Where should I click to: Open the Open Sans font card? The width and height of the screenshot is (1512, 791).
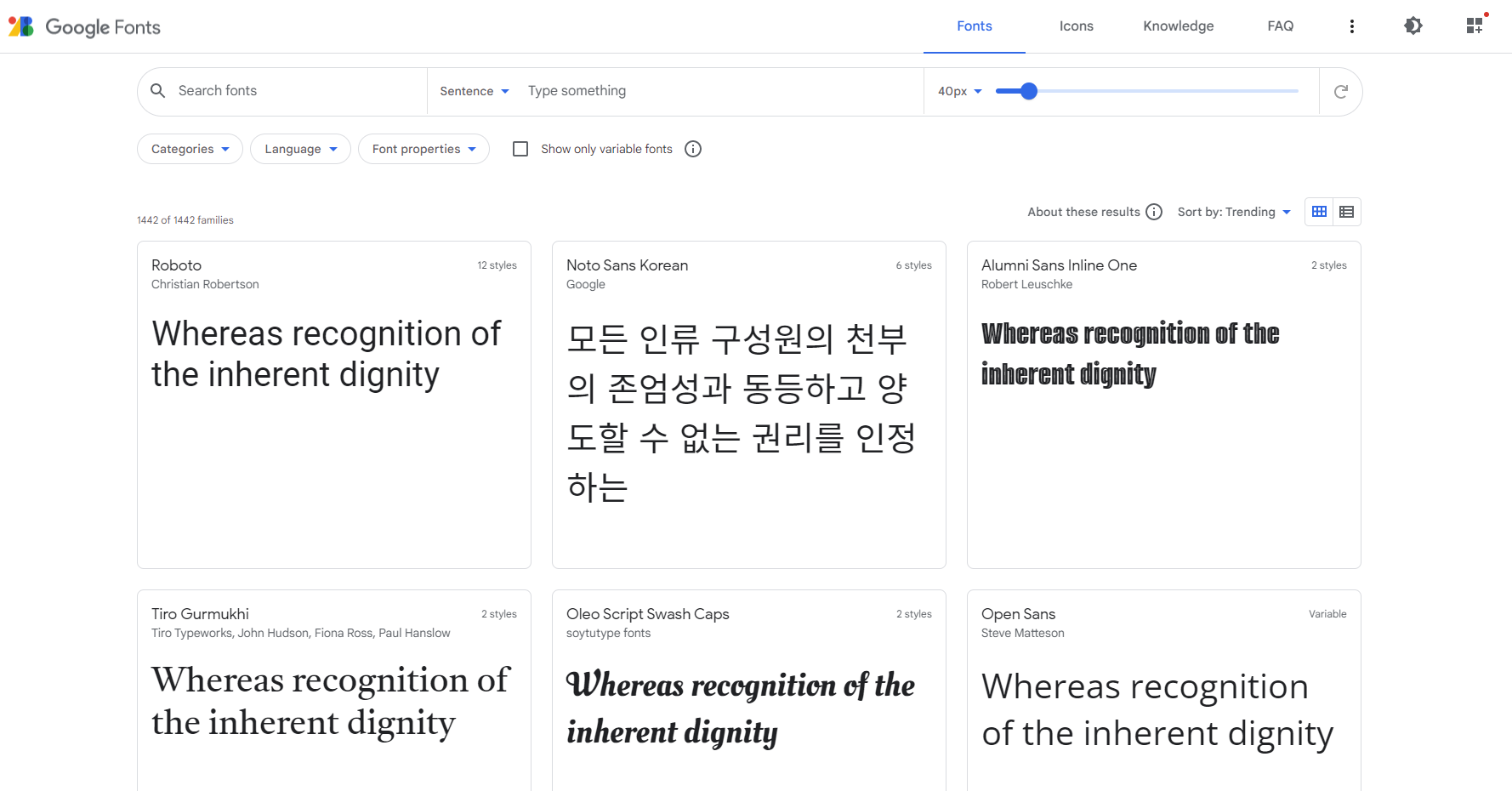[x=1164, y=690]
